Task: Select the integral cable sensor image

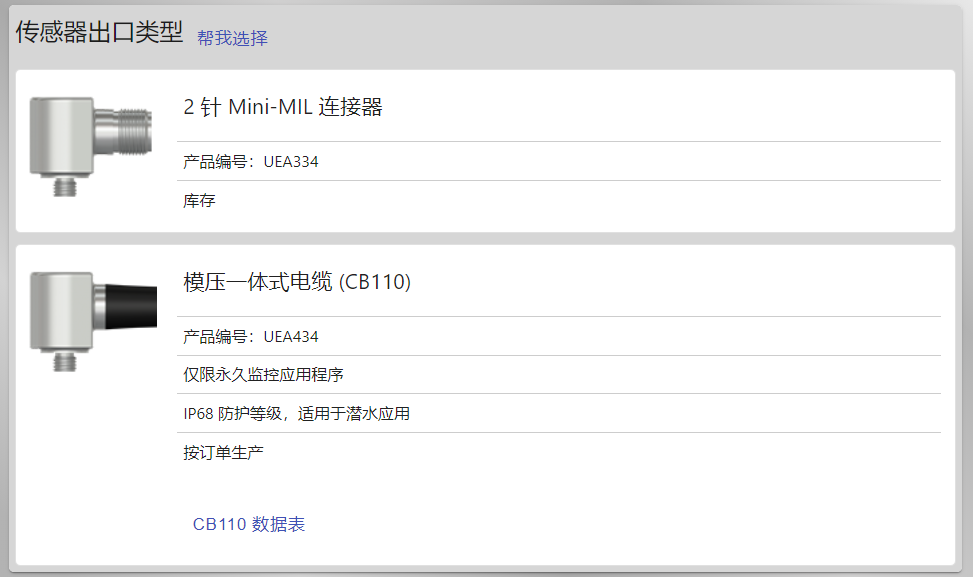Action: point(93,321)
